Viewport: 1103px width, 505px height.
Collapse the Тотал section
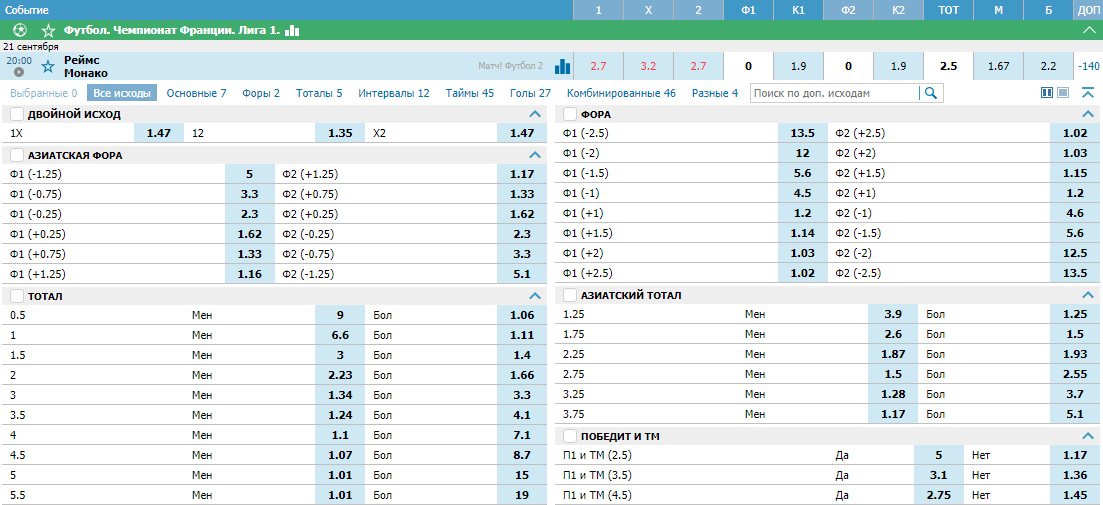(x=535, y=296)
